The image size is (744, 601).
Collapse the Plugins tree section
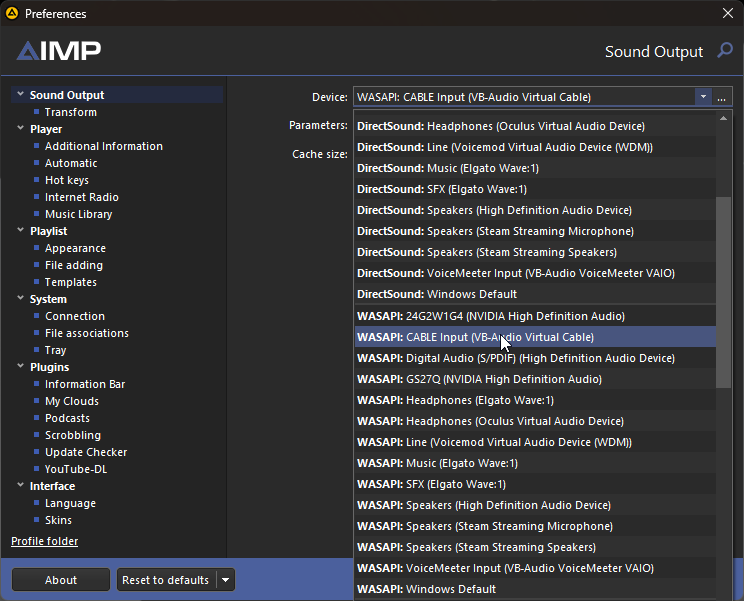tap(20, 366)
